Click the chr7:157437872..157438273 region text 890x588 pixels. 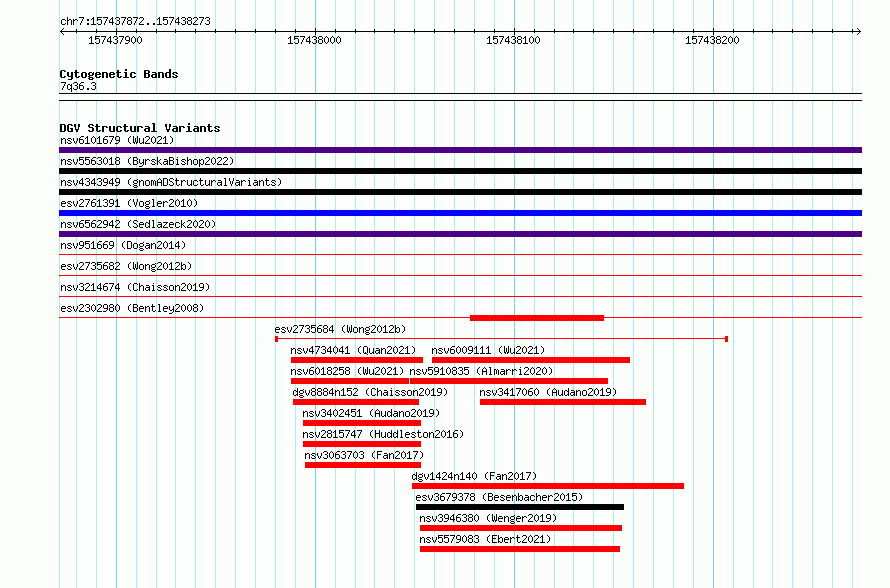point(135,21)
